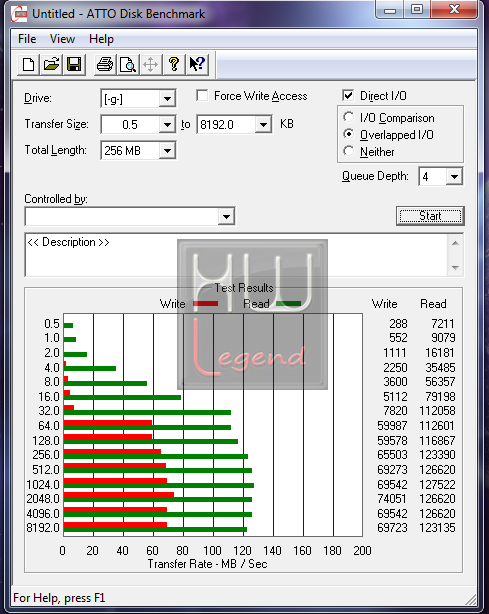Open the Transfer Size end dropdown showing 8192.0

[263, 125]
